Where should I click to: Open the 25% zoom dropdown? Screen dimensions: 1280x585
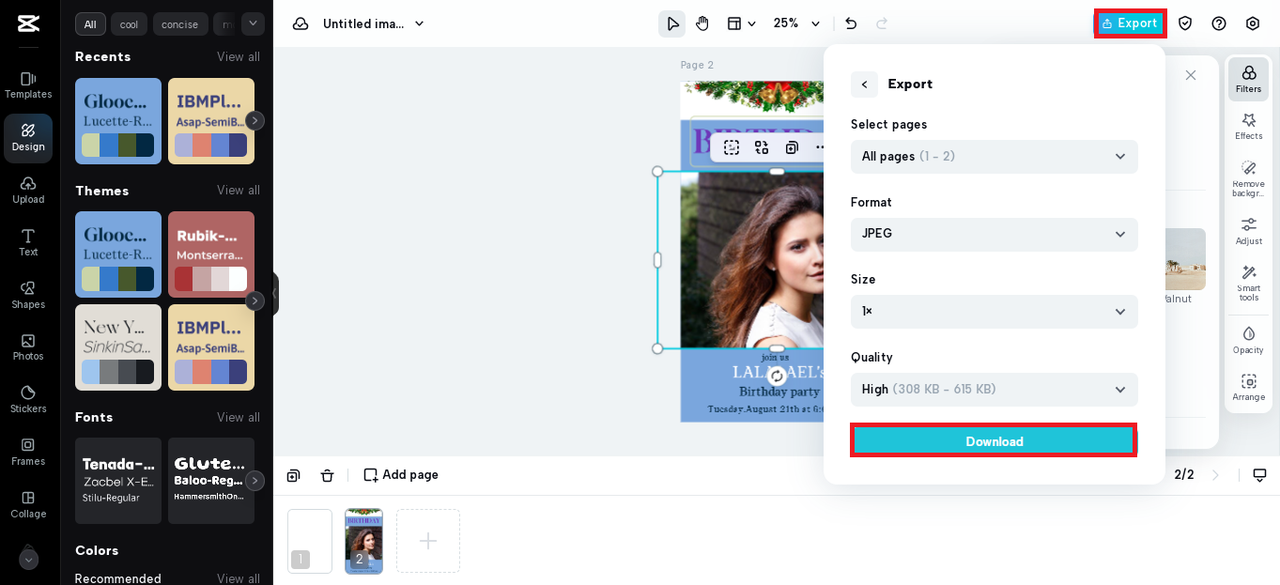pyautogui.click(x=797, y=24)
